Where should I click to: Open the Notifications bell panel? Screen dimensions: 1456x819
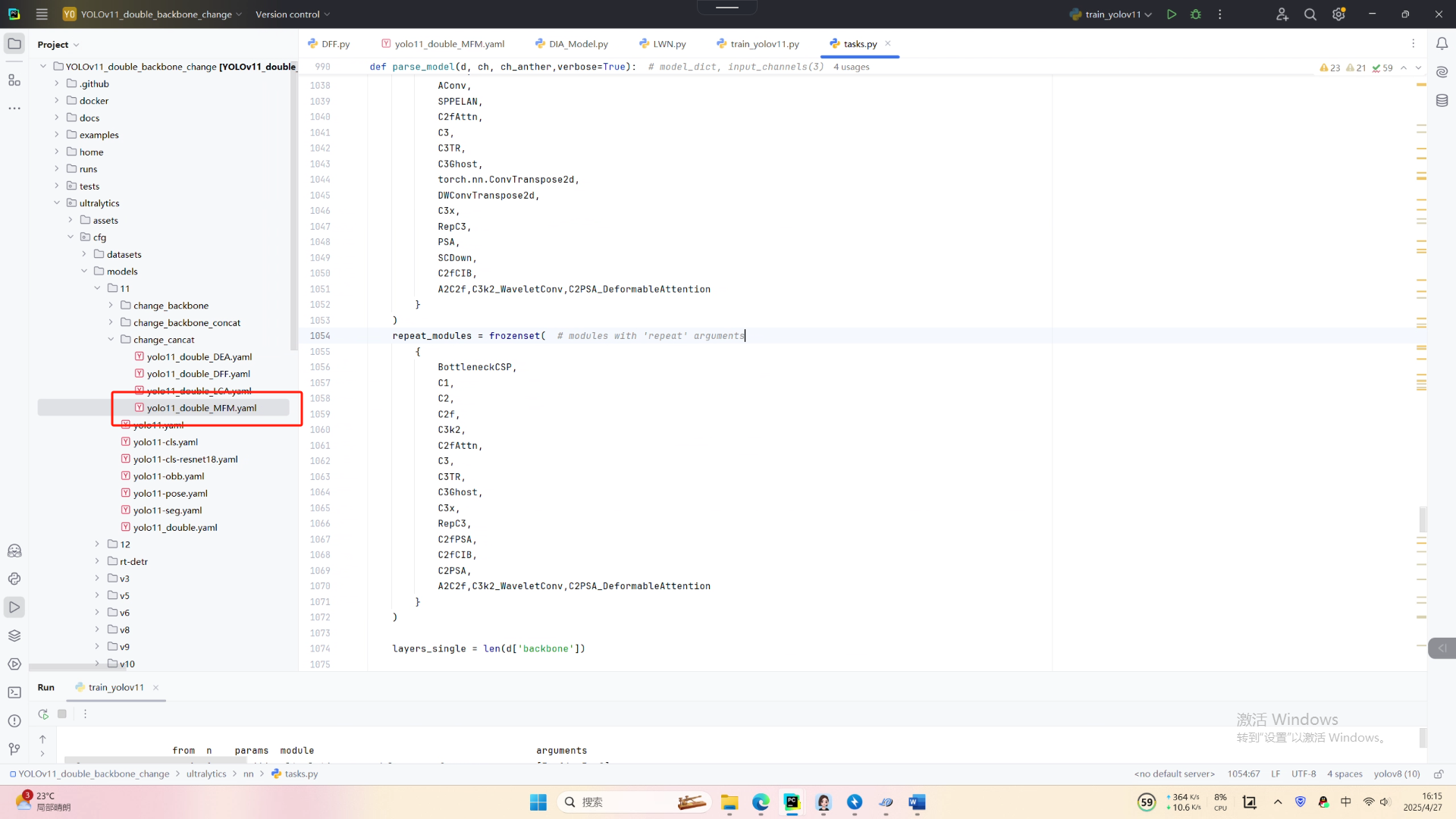click(1442, 44)
